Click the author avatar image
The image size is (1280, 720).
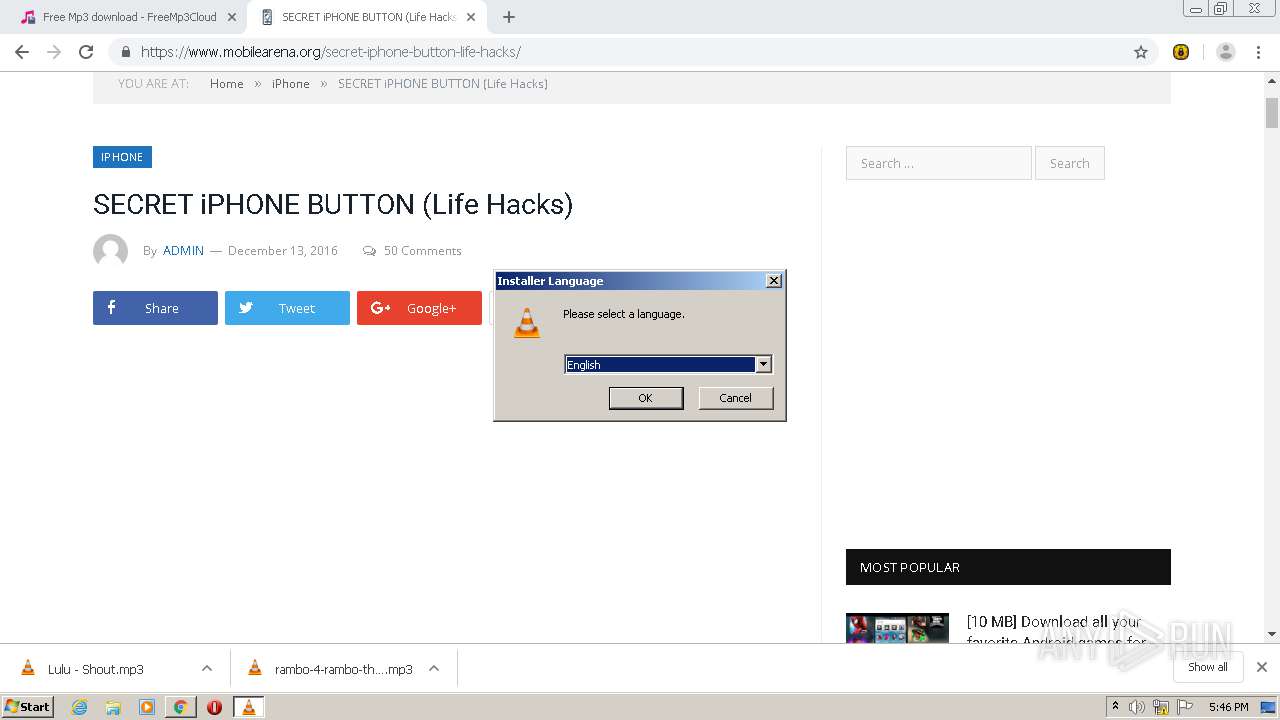pos(110,251)
